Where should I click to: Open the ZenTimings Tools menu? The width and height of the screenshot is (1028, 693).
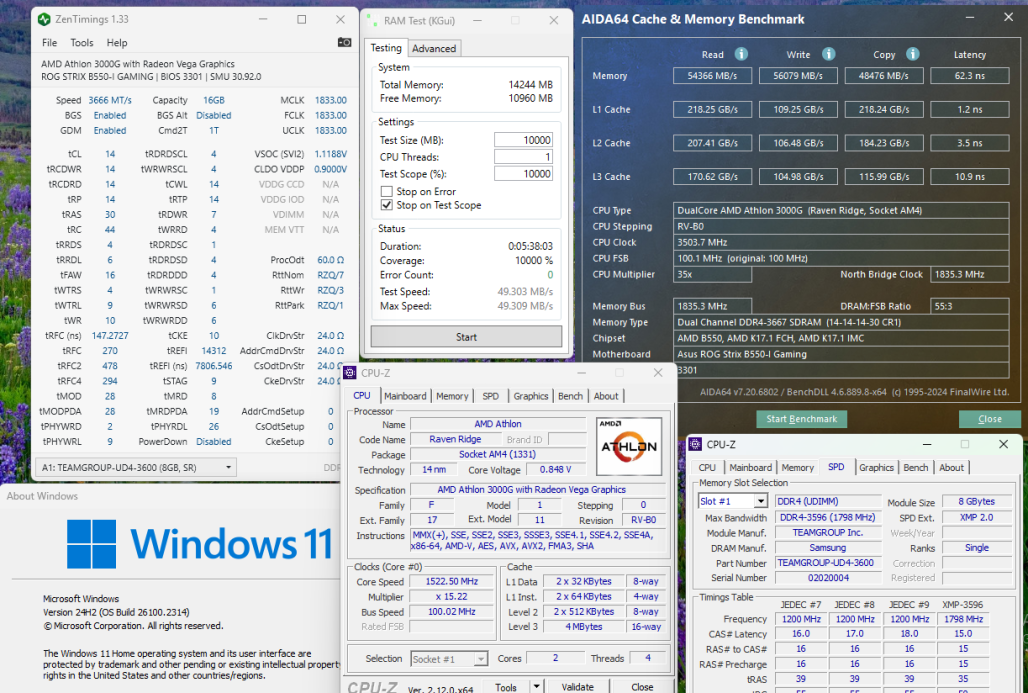(x=82, y=43)
